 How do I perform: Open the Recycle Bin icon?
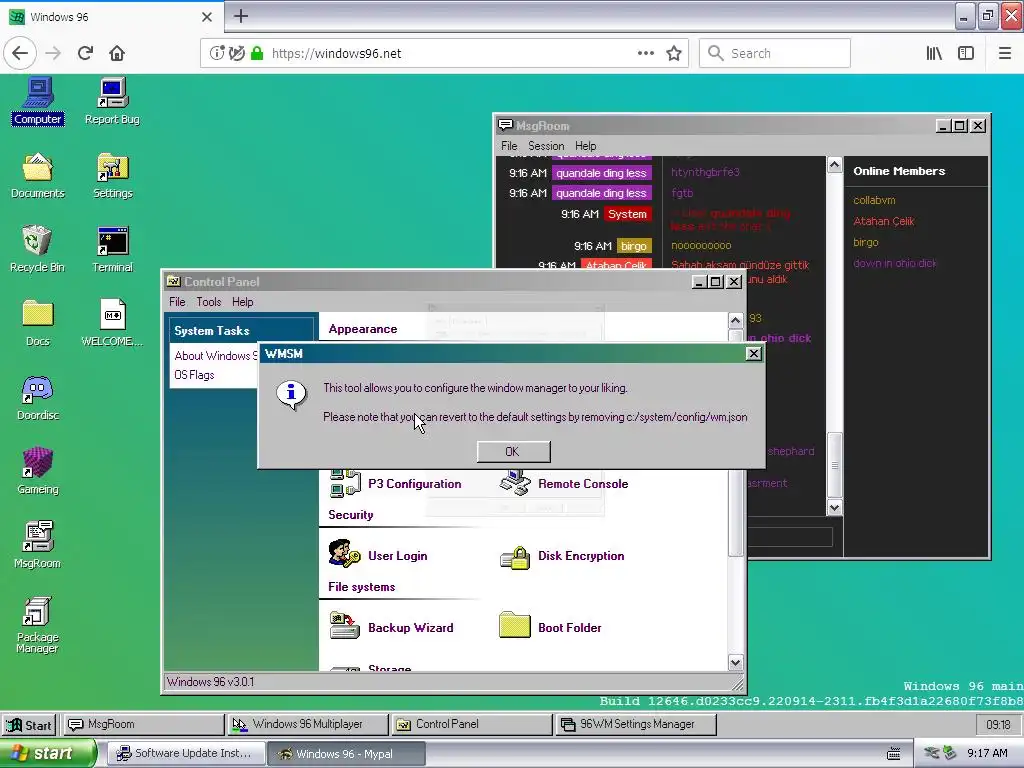[37, 249]
